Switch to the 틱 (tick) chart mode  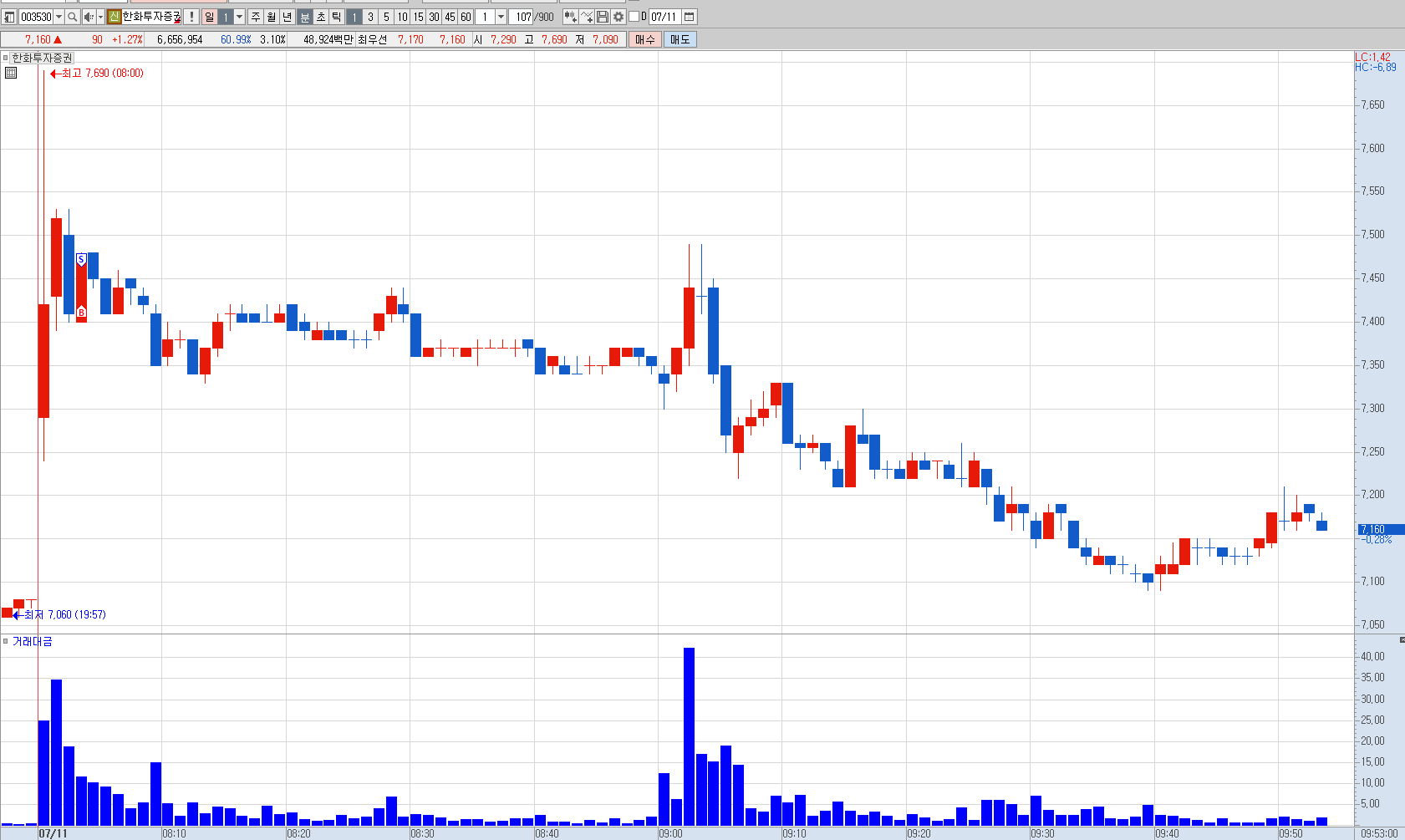(336, 17)
